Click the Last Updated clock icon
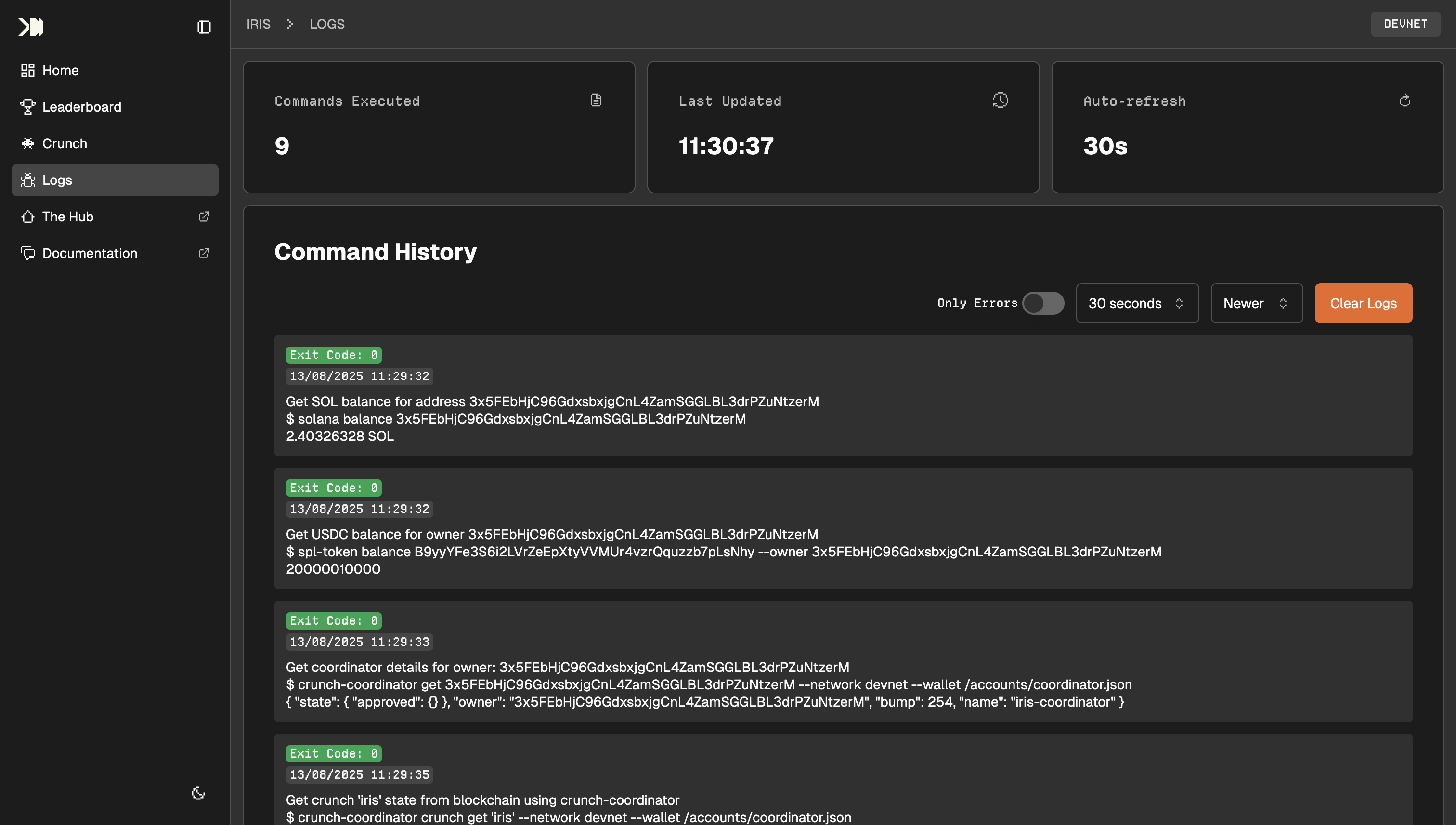The width and height of the screenshot is (1456, 825). click(x=1000, y=100)
